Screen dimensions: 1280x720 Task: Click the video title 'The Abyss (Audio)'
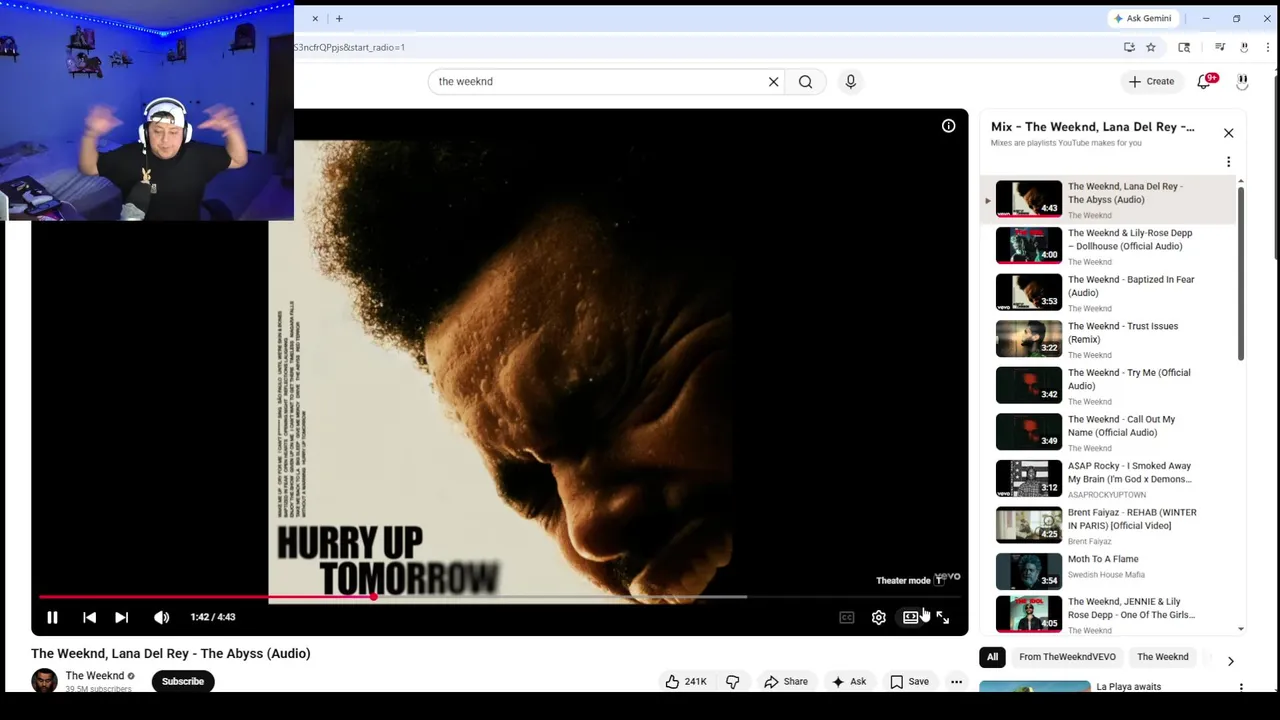click(x=171, y=654)
